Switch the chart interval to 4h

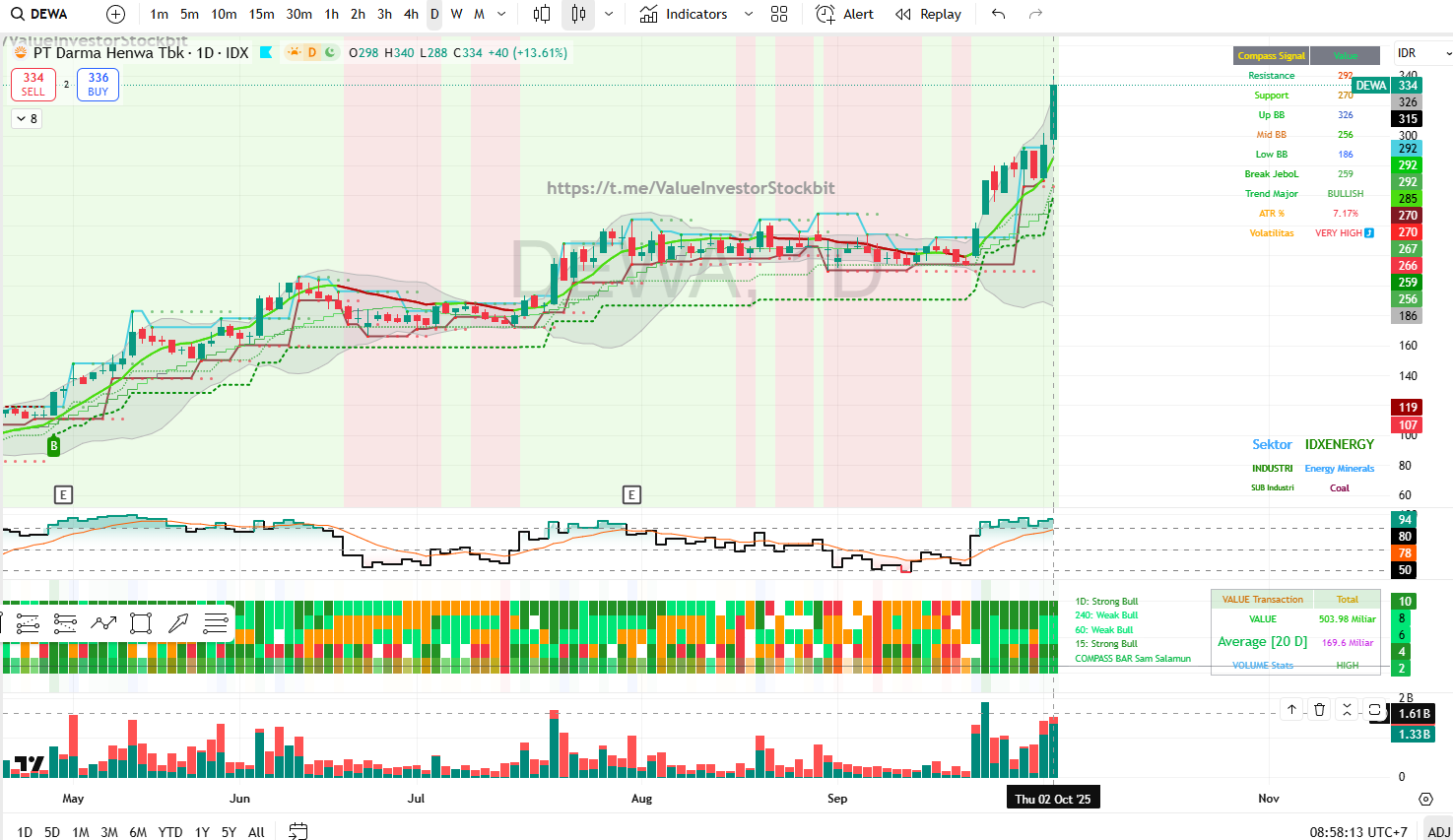pyautogui.click(x=411, y=14)
